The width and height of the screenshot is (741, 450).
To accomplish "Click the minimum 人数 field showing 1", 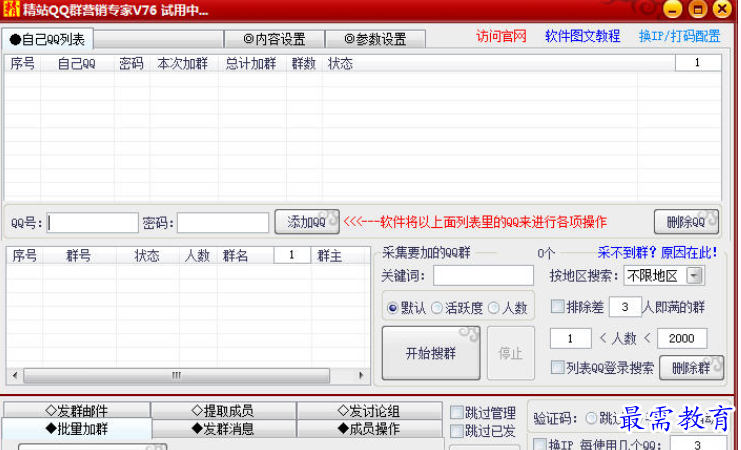I will [571, 338].
